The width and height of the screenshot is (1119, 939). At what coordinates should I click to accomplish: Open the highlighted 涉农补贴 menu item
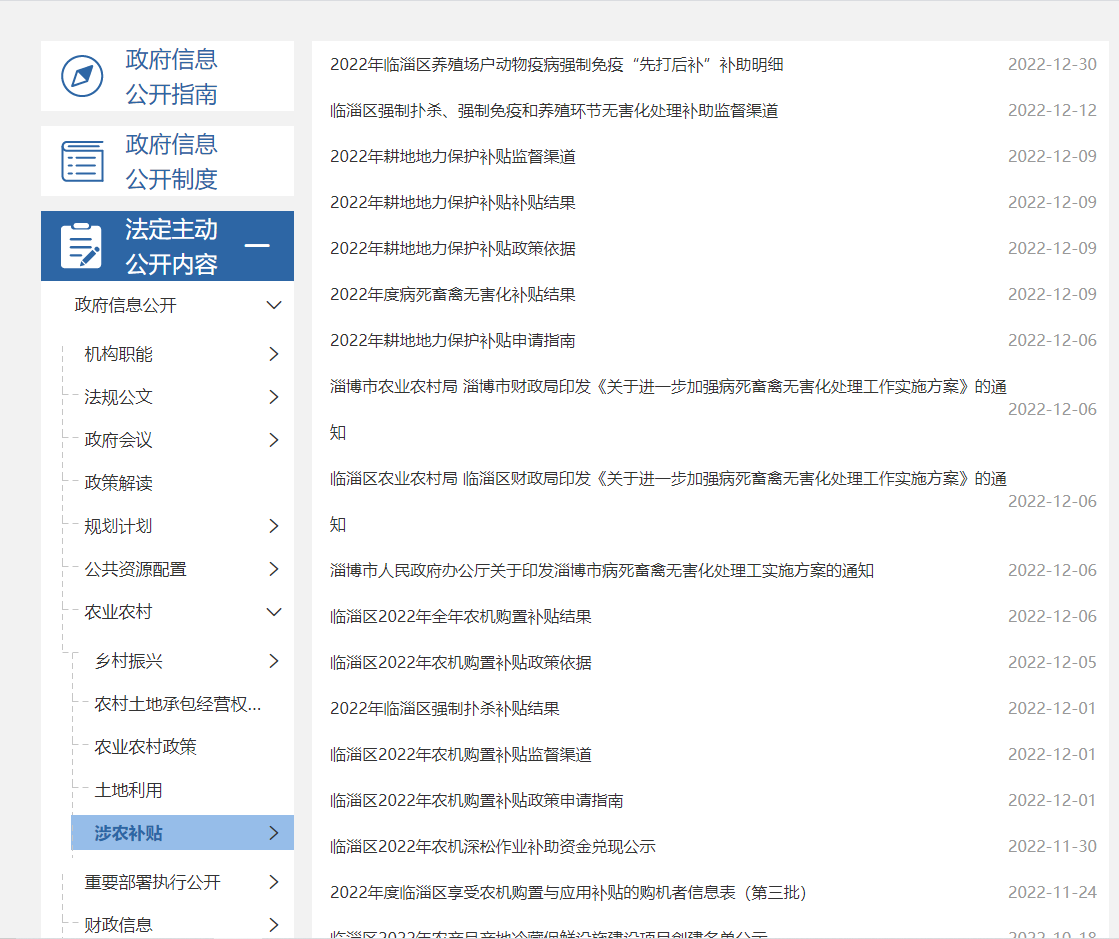coord(129,833)
